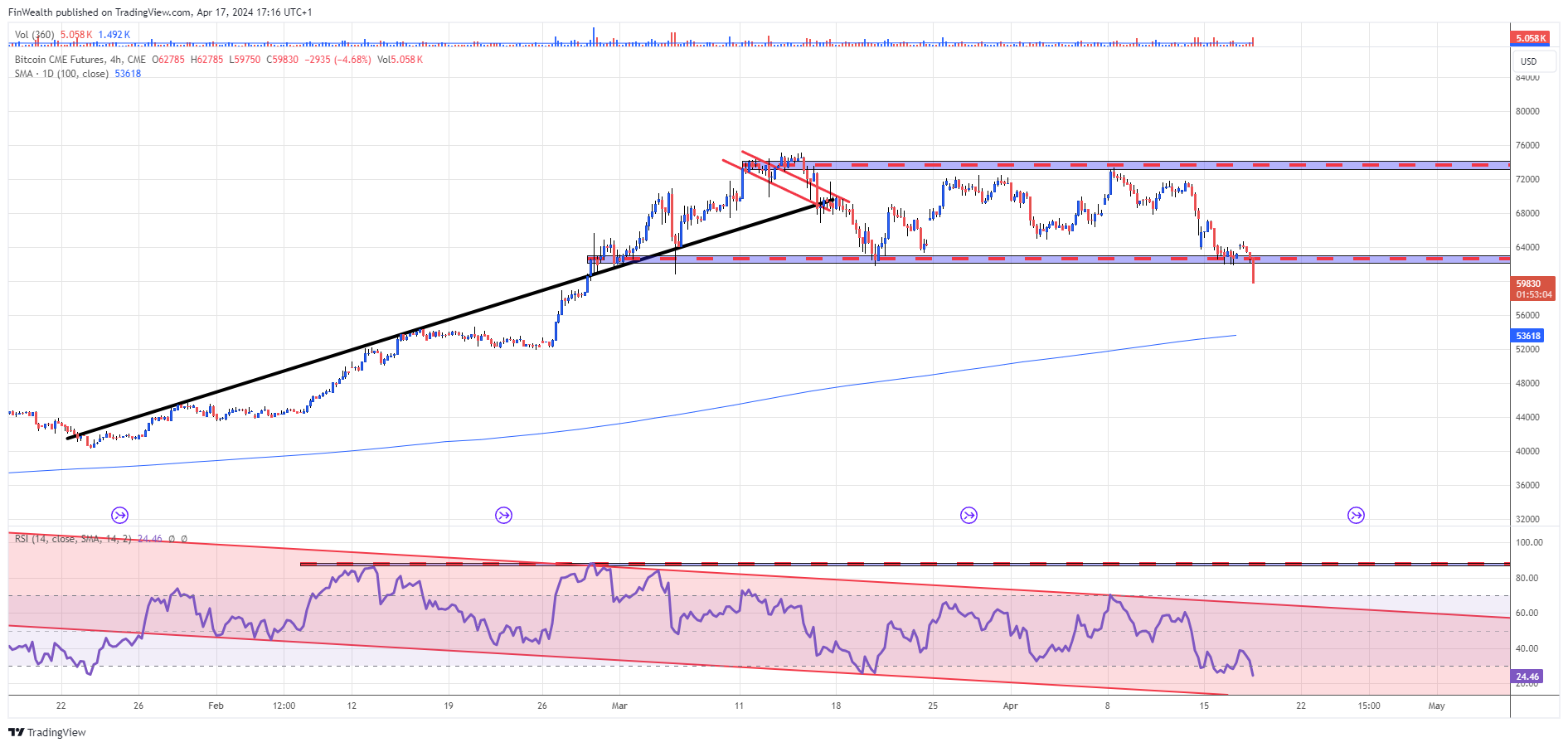The height and width of the screenshot is (747, 1568).
Task: Click the red 59830 countdown price tag
Action: tap(1534, 289)
